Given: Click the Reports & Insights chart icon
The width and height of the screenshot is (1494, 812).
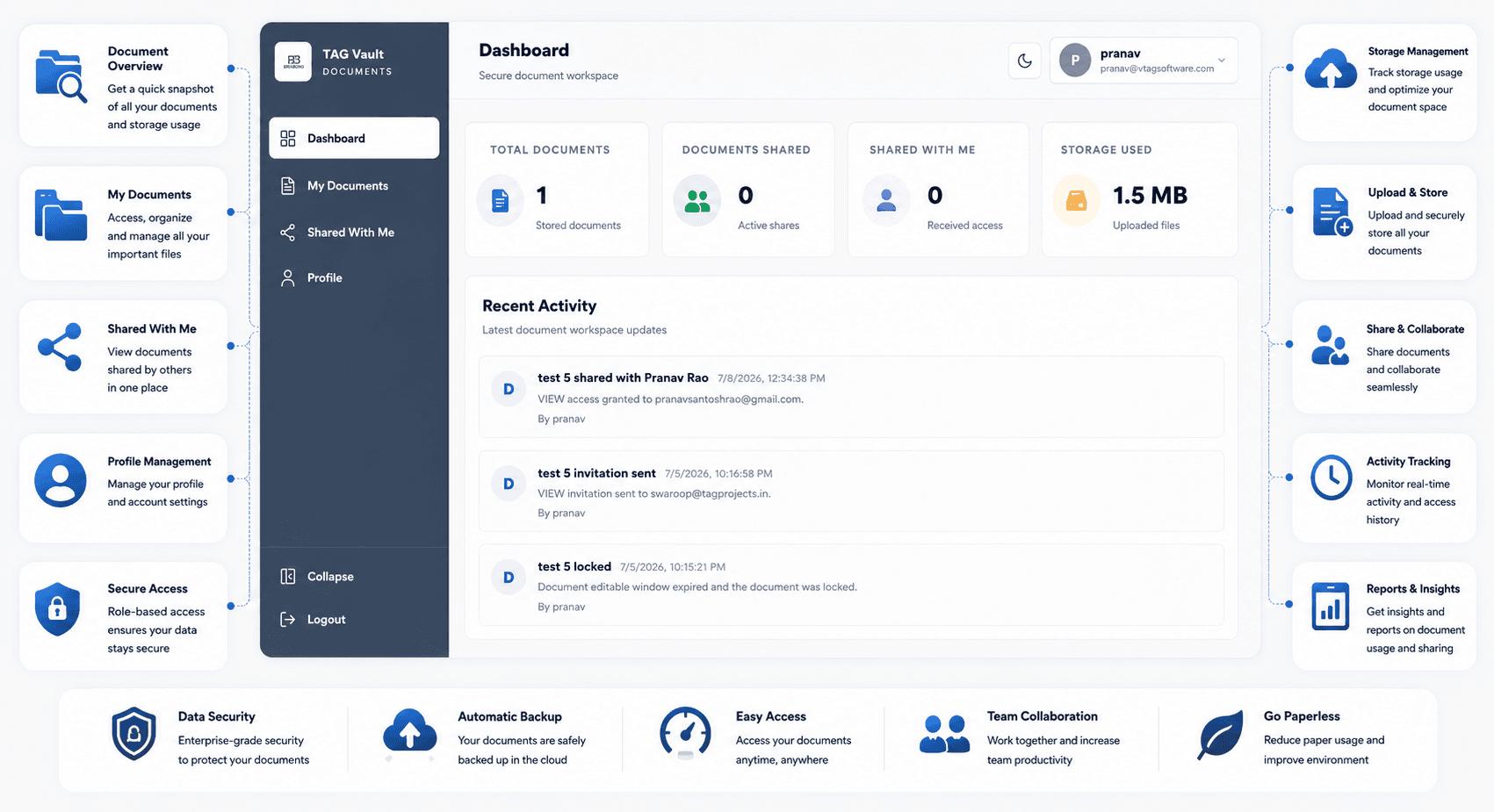Looking at the screenshot, I should 1331,607.
